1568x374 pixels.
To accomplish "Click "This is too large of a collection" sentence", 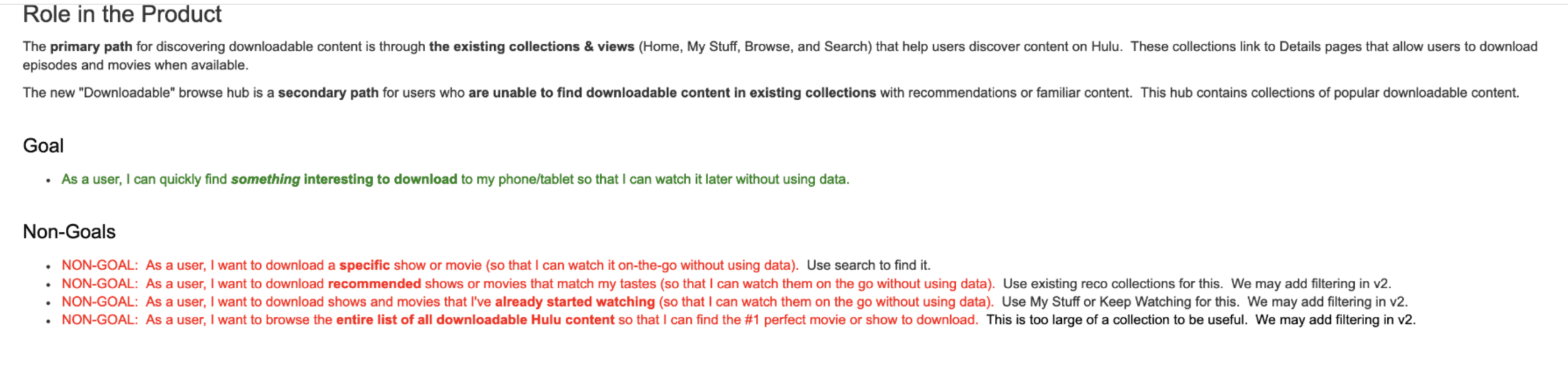I will pos(1115,320).
